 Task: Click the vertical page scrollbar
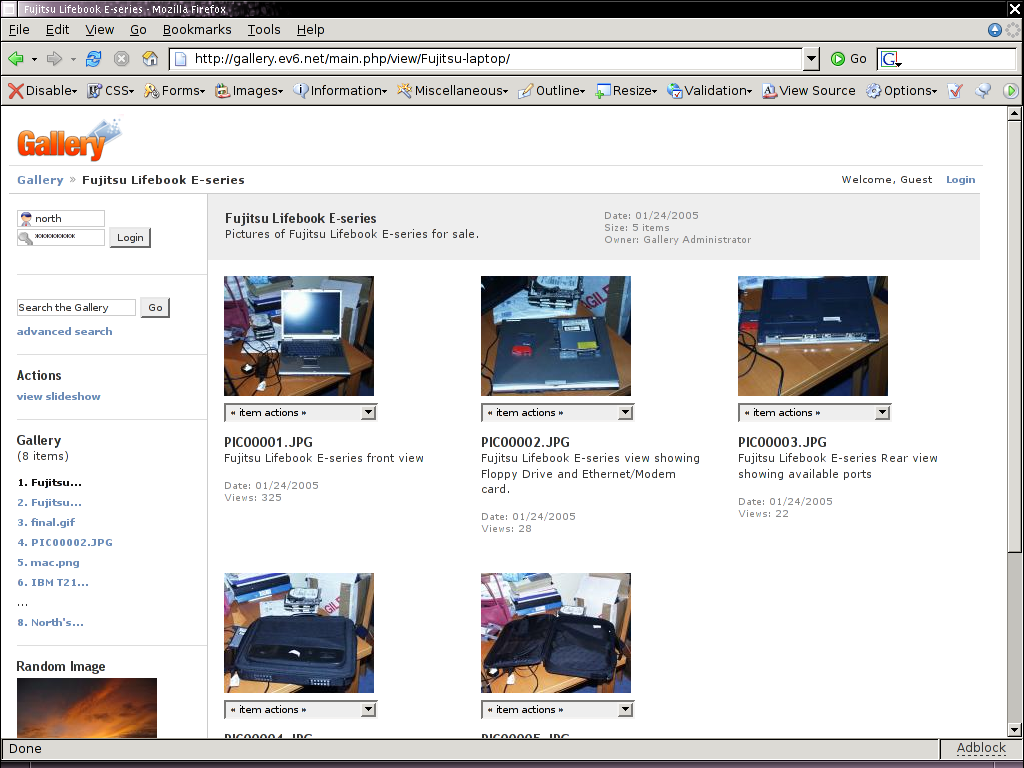point(1014,340)
